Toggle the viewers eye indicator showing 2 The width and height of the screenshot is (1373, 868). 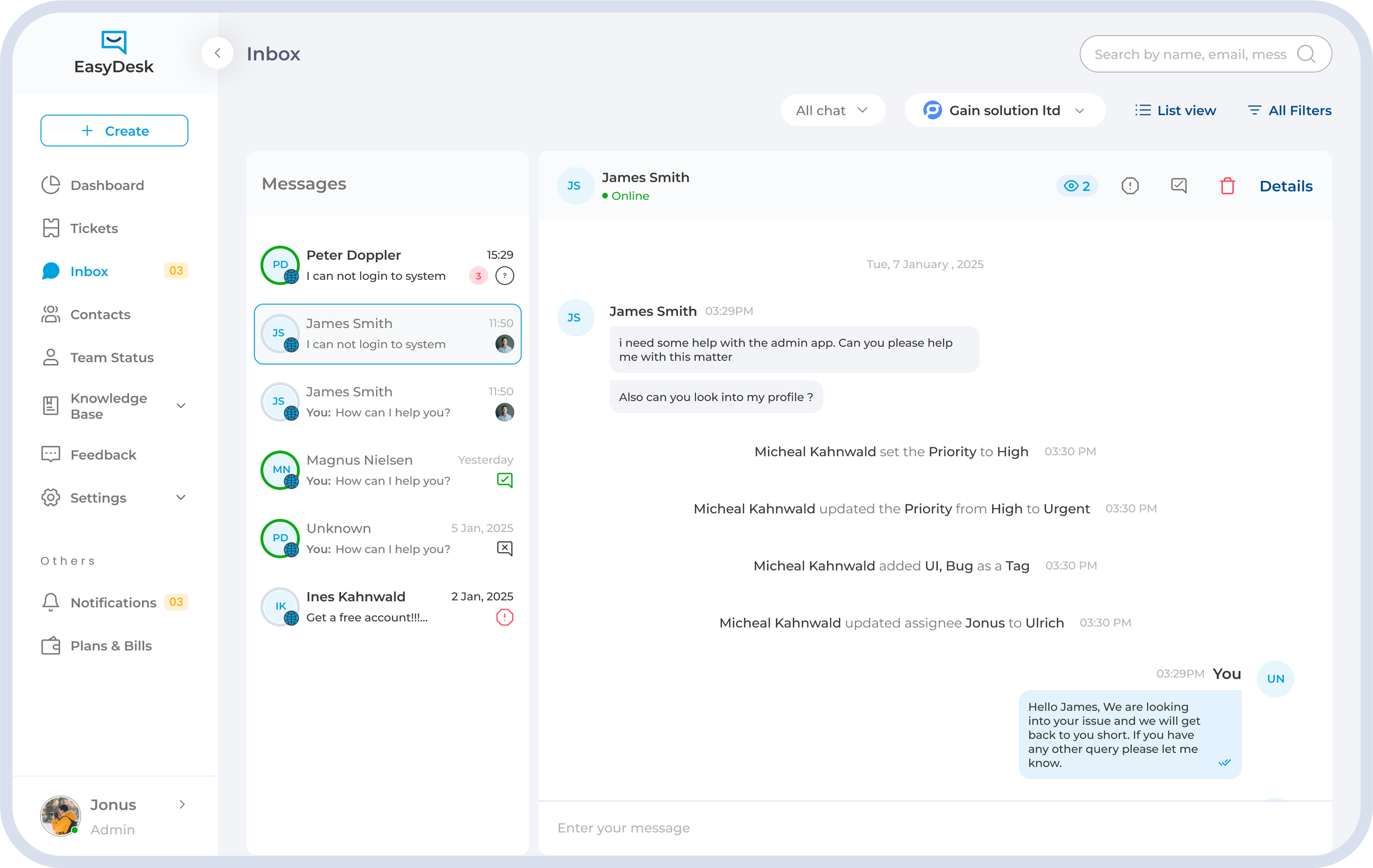tap(1077, 185)
